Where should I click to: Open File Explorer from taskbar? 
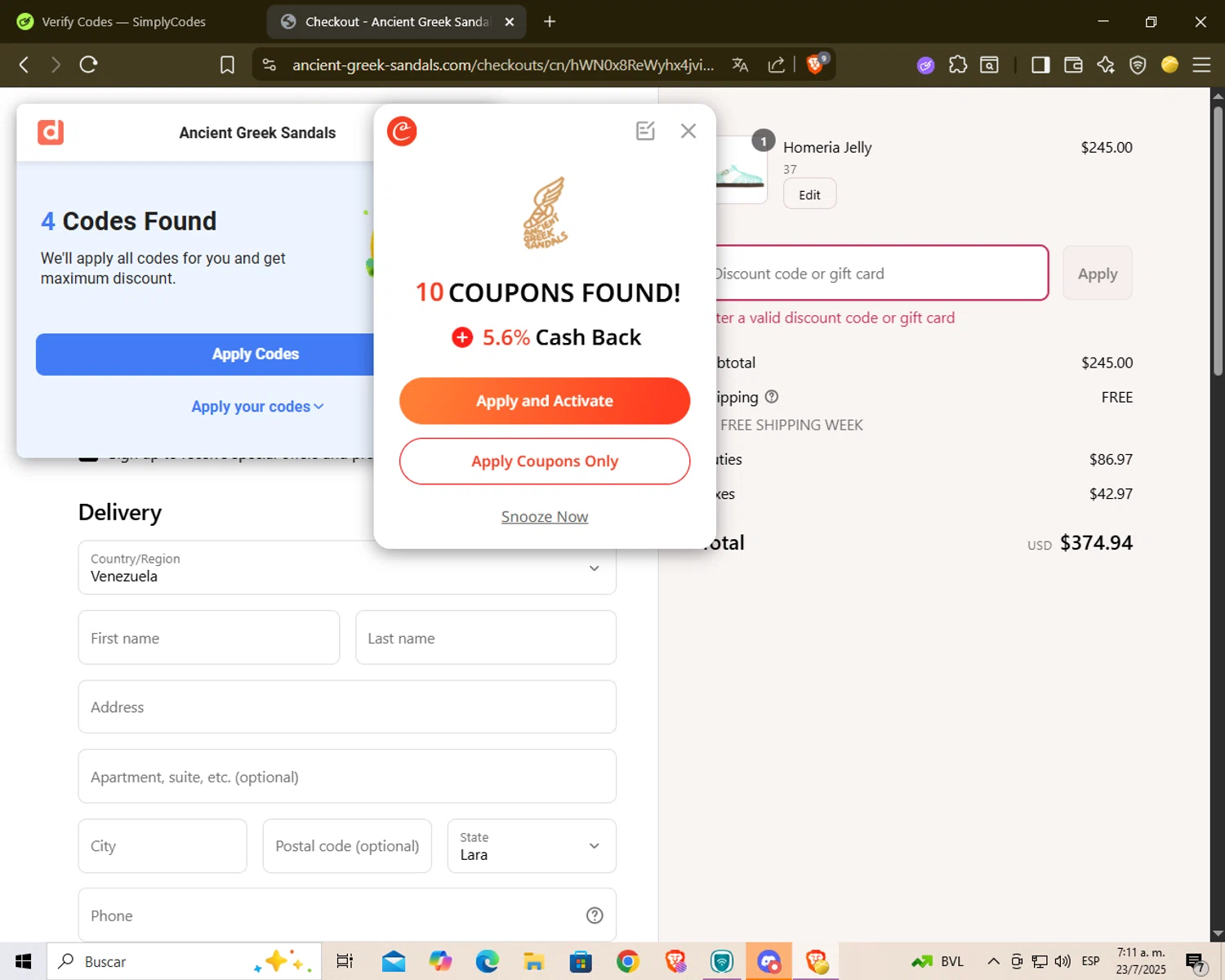[x=534, y=961]
